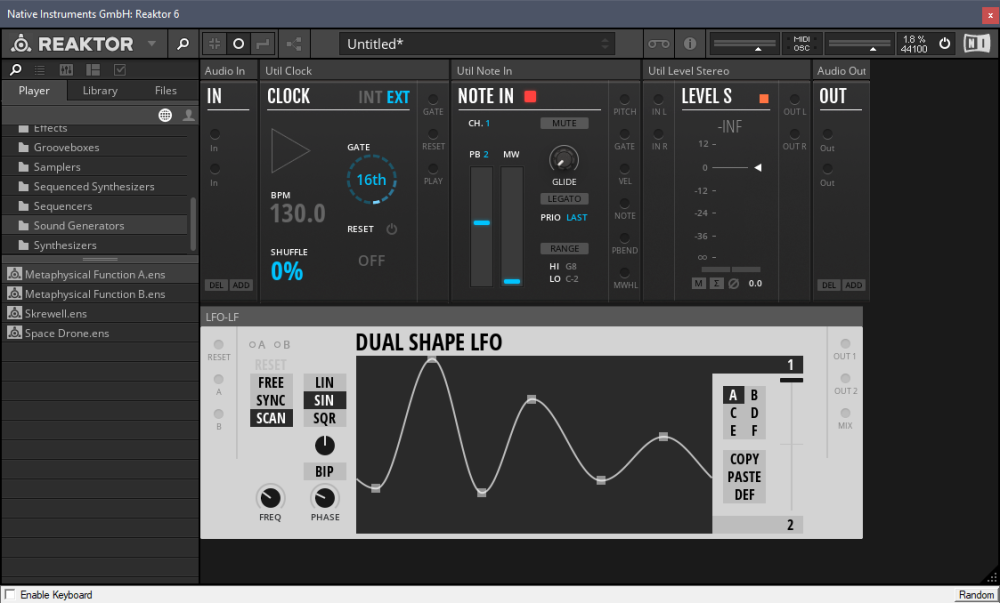This screenshot has height=603, width=1000.
Task: Switch clock to EXT mode
Action: pos(398,97)
